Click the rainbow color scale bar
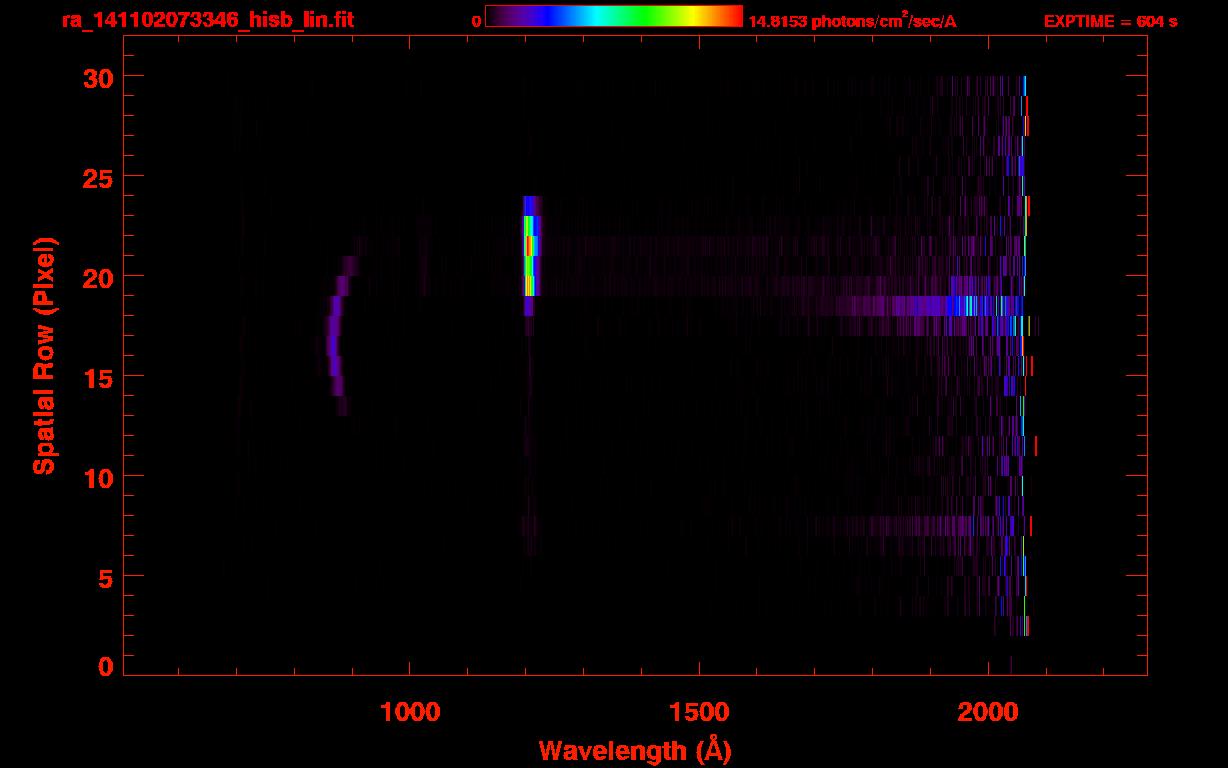Screen dimensions: 1228x768 pyautogui.click(x=614, y=16)
